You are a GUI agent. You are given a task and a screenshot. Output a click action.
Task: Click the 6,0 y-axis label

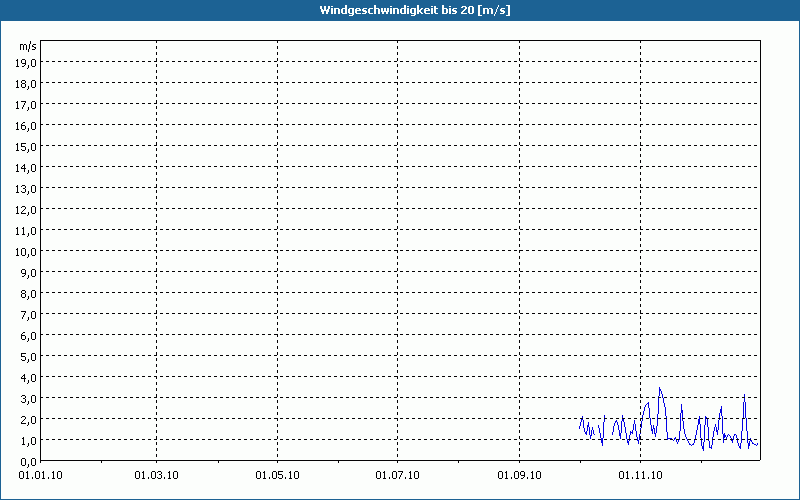(28, 336)
